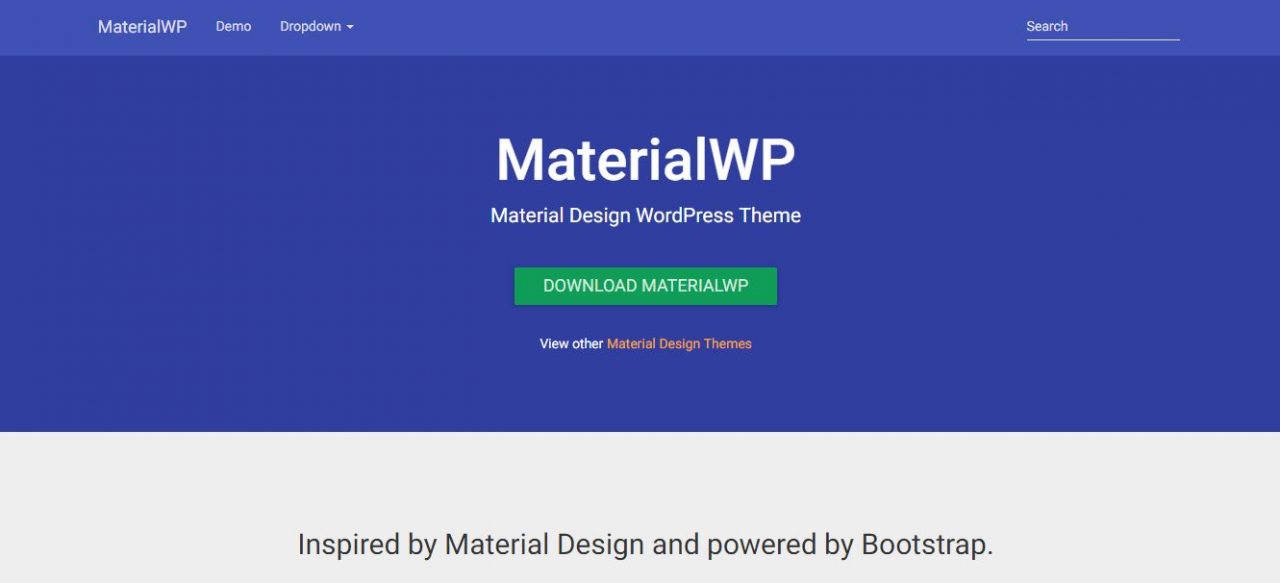Select the 'Material Design WordPress Theme' subtitle

pos(646,215)
